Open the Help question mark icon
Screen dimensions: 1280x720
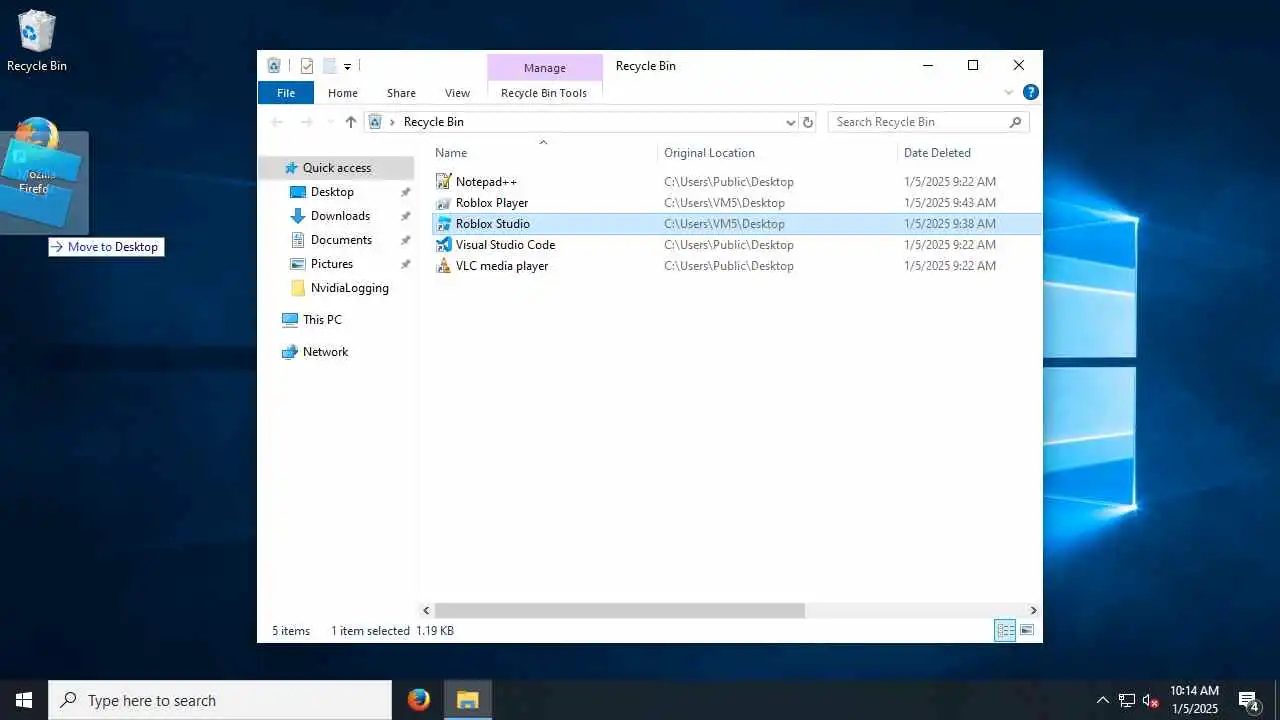tap(1031, 92)
